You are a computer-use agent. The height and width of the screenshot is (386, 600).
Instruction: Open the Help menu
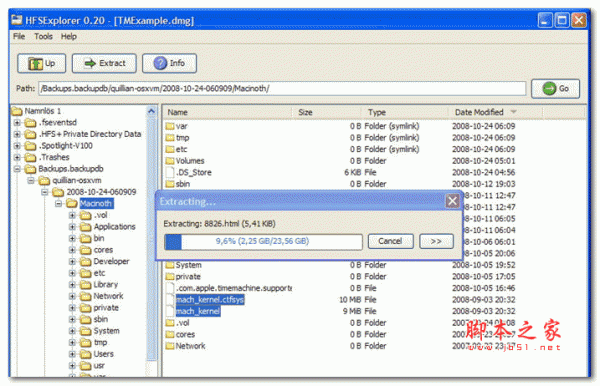click(x=69, y=36)
